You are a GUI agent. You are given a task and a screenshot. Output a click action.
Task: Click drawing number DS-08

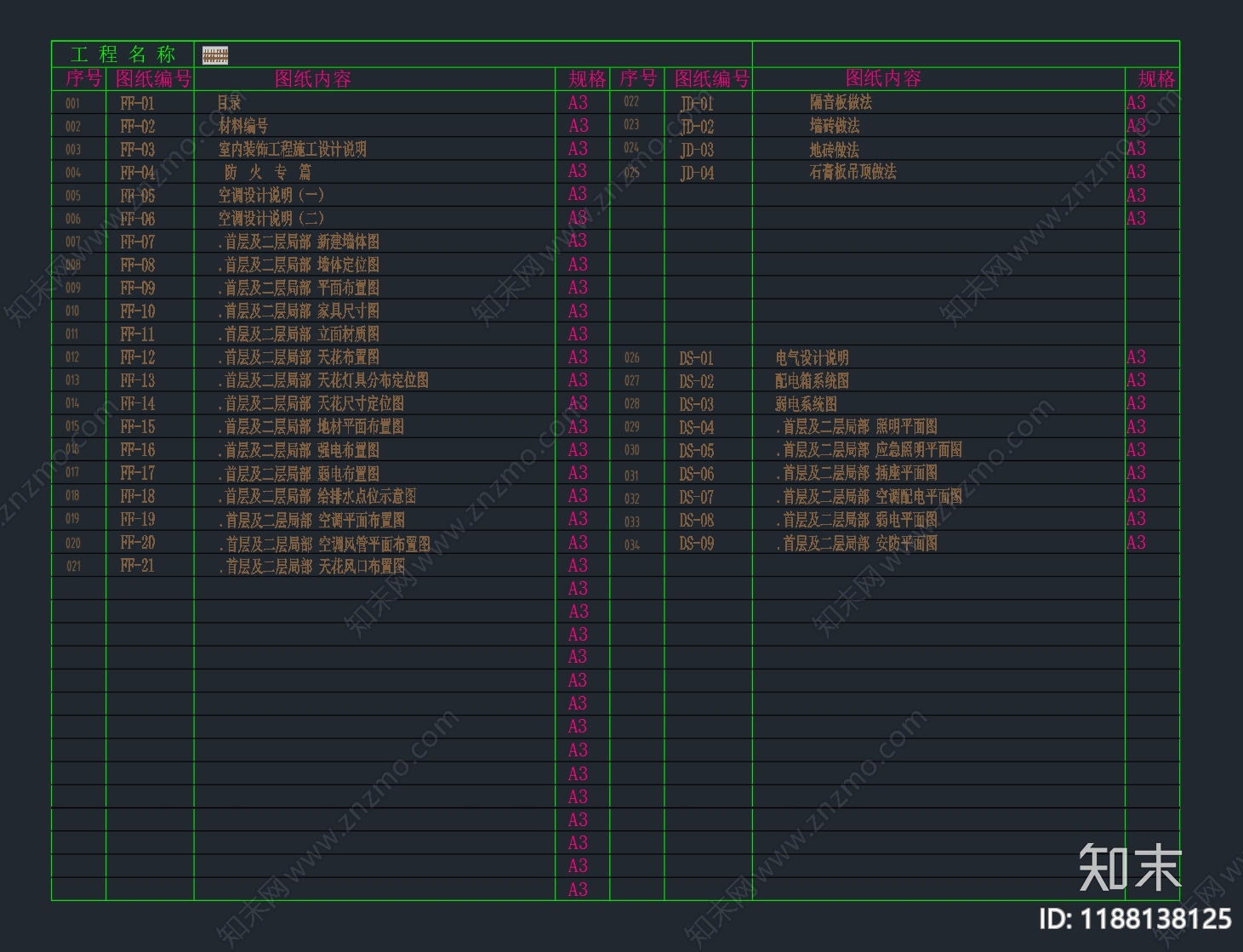[x=697, y=520]
